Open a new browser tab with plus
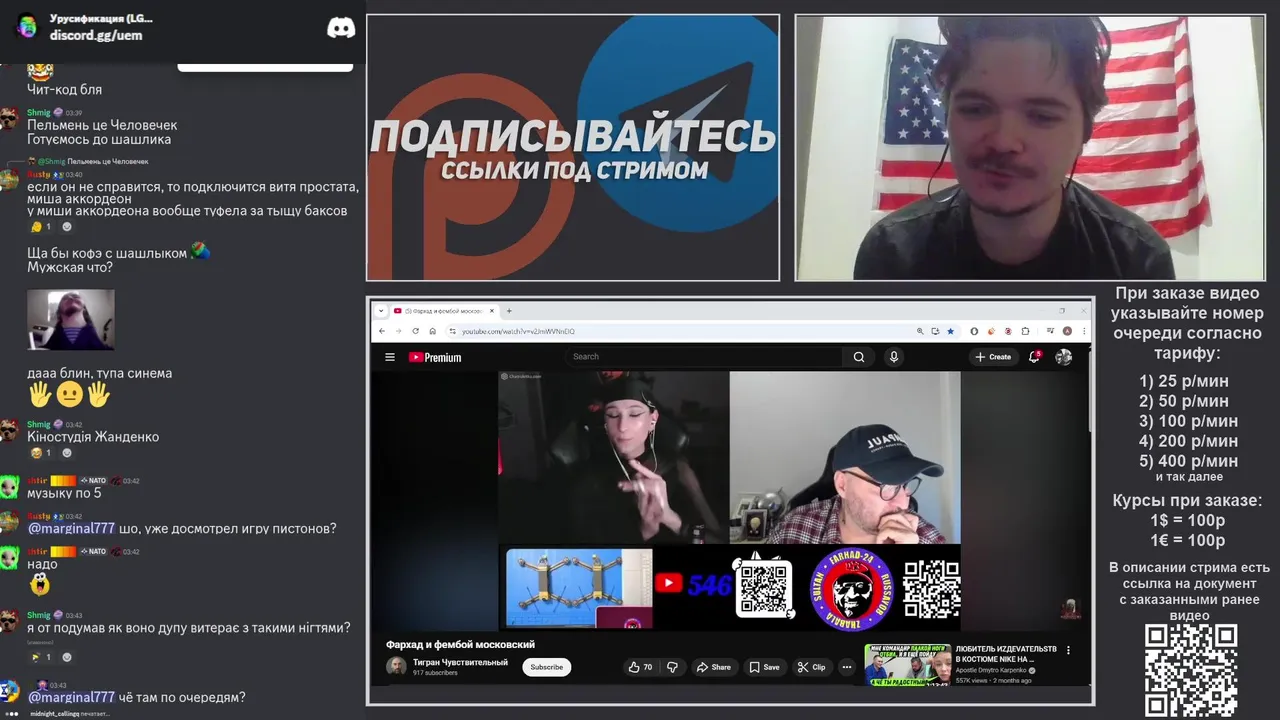The width and height of the screenshot is (1280, 720). tap(509, 311)
